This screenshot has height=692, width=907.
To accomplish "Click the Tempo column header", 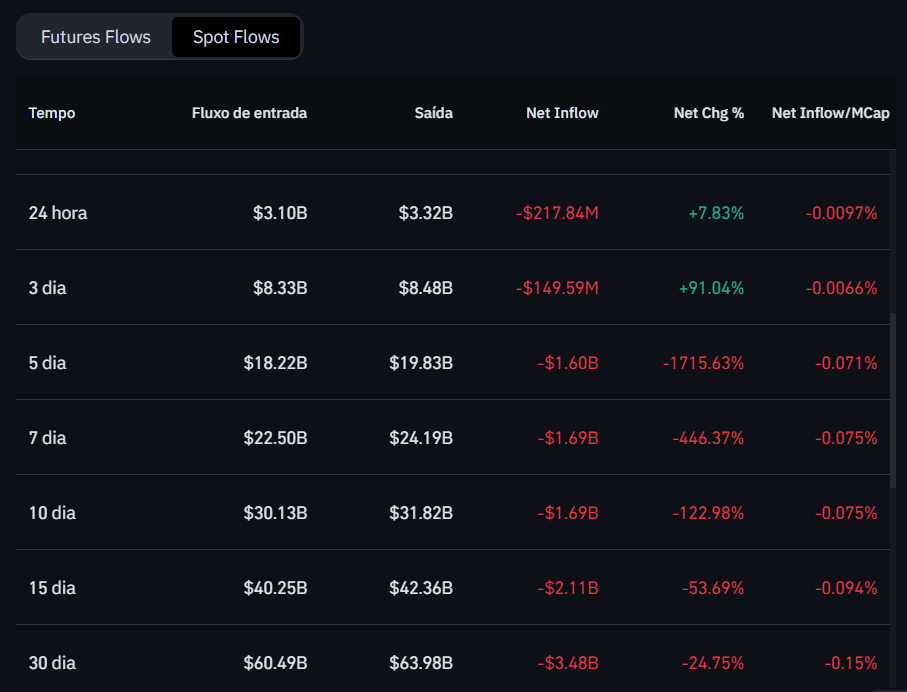I will 52,113.
